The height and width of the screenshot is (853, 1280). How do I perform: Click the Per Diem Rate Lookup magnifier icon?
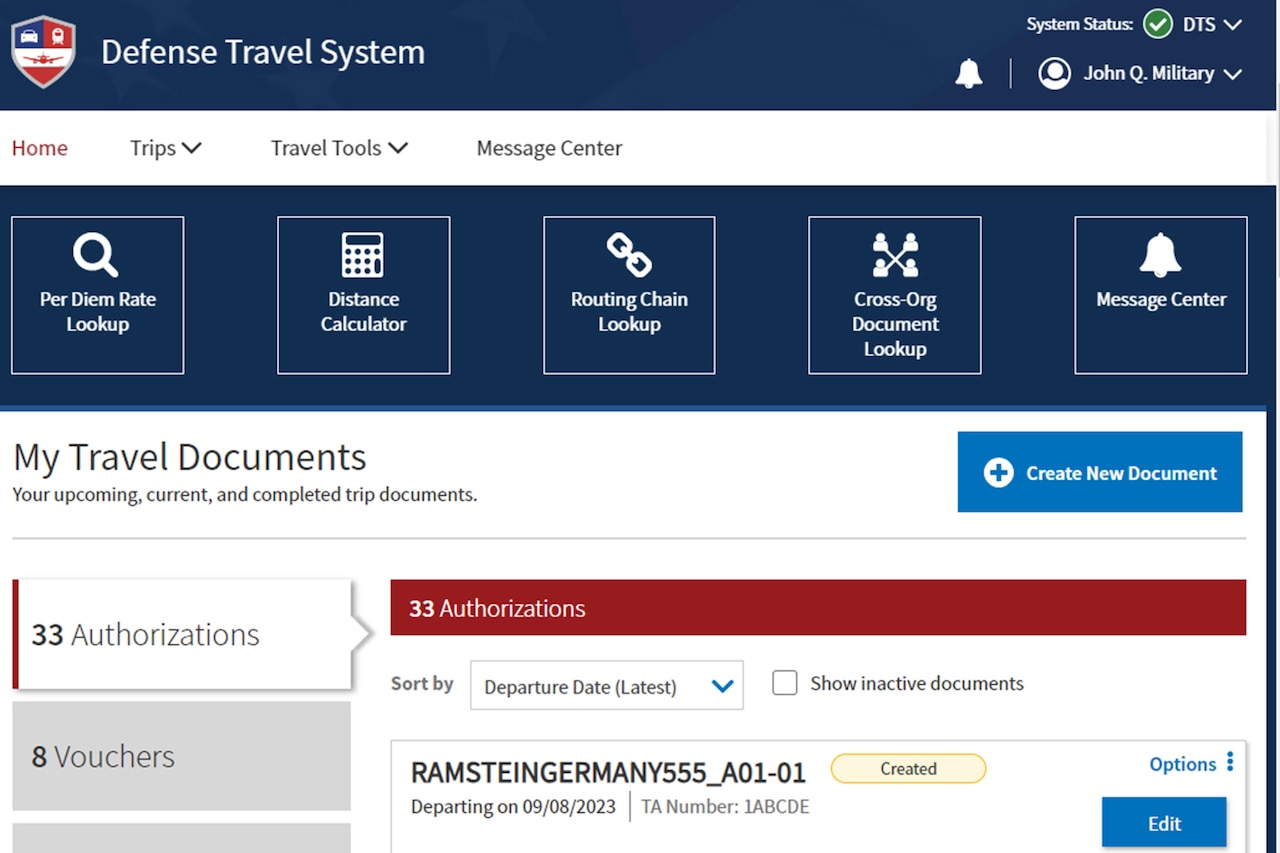click(x=96, y=254)
